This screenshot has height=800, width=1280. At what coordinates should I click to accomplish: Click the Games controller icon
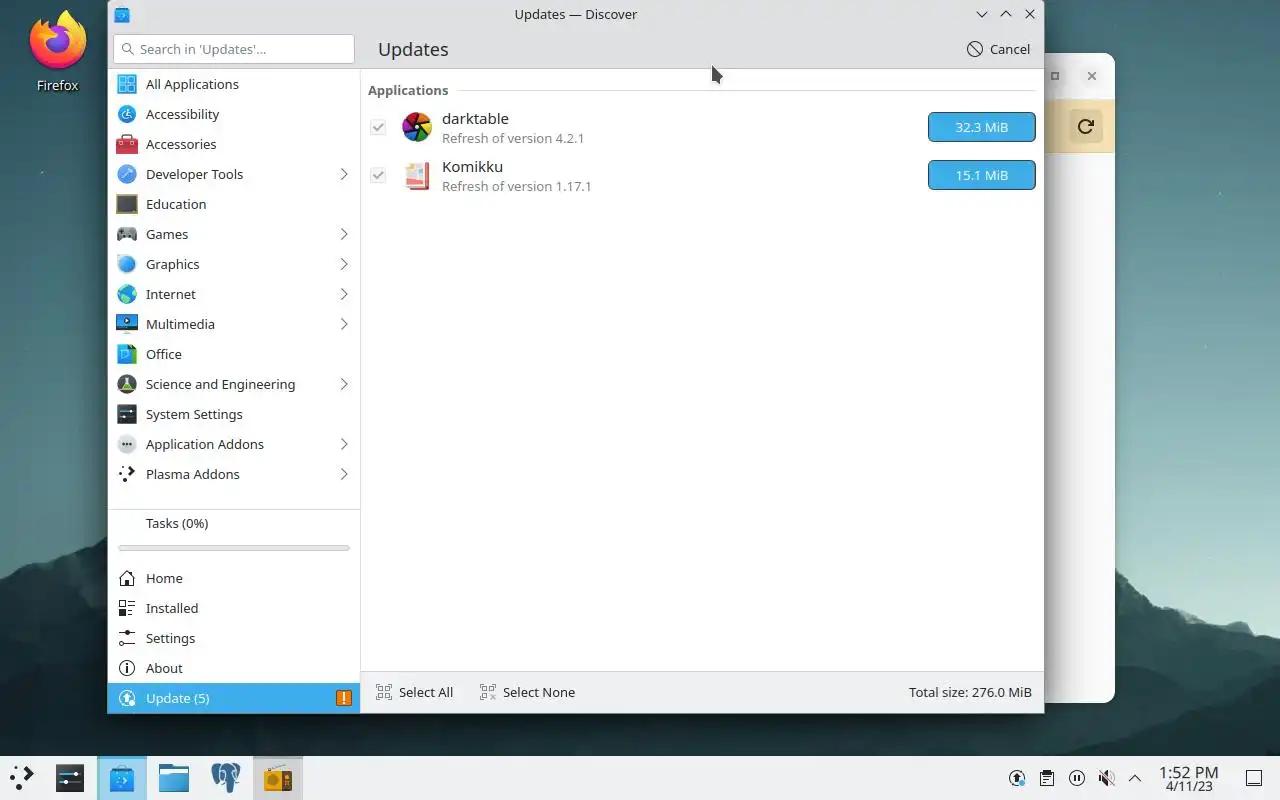coord(127,234)
